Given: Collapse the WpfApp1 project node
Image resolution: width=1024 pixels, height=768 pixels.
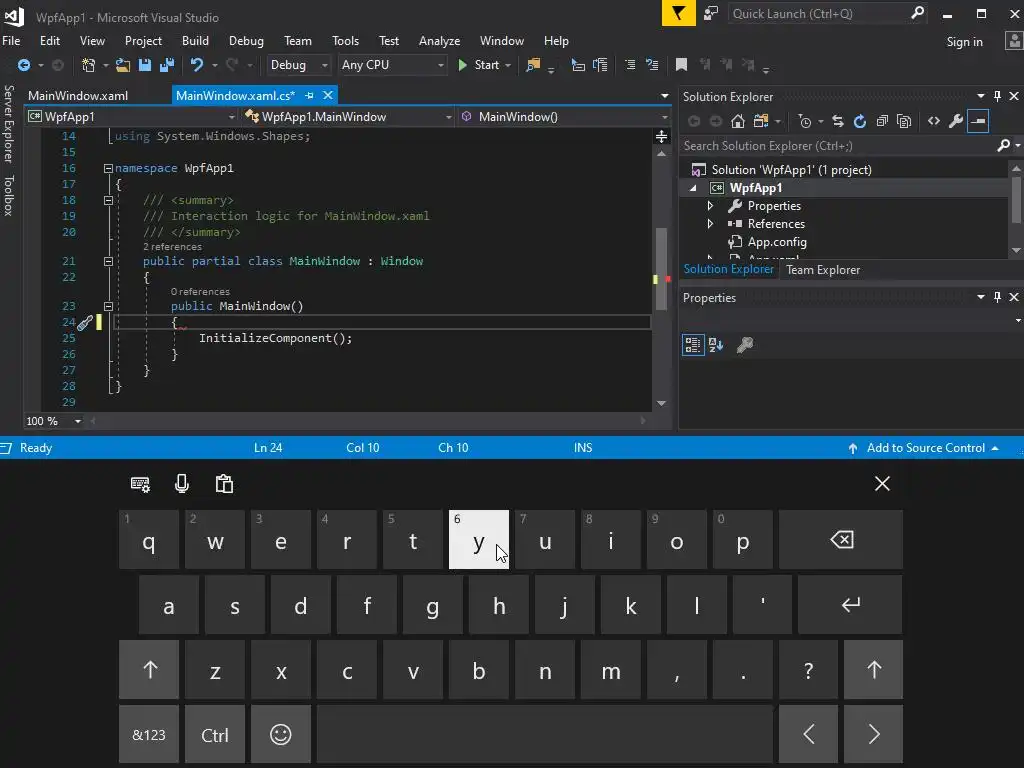Looking at the screenshot, I should (694, 188).
